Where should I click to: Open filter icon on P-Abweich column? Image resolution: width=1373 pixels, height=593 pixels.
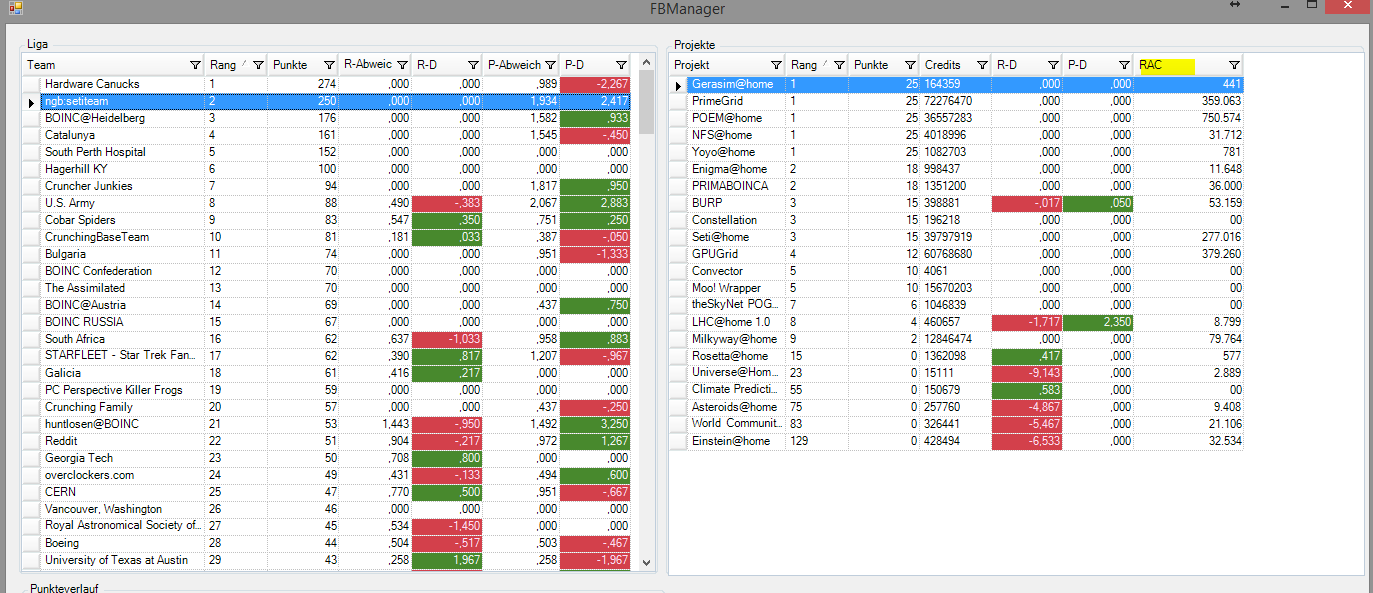(549, 65)
